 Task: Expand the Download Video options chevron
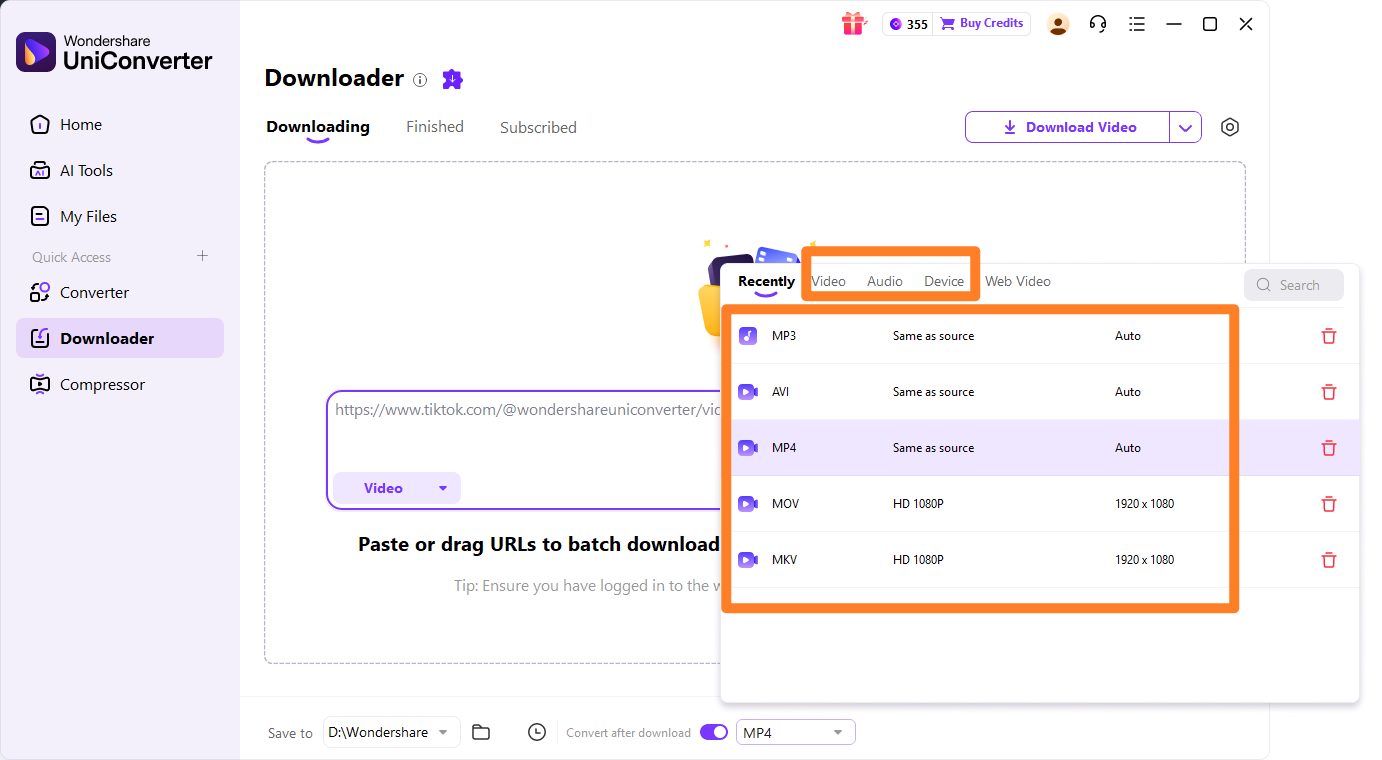tap(1186, 127)
